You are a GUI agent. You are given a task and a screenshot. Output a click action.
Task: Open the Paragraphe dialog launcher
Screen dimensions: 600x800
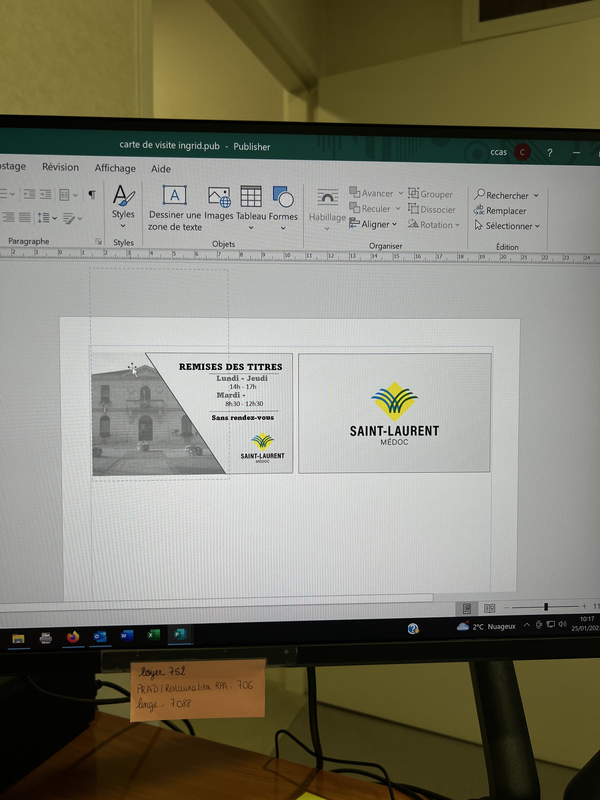click(x=98, y=241)
